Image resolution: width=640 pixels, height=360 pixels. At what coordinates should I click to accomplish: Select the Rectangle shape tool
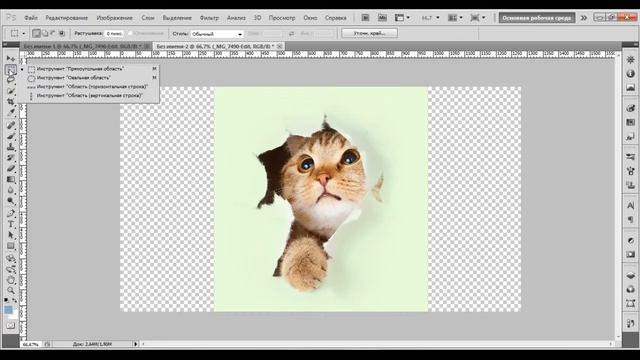point(11,246)
